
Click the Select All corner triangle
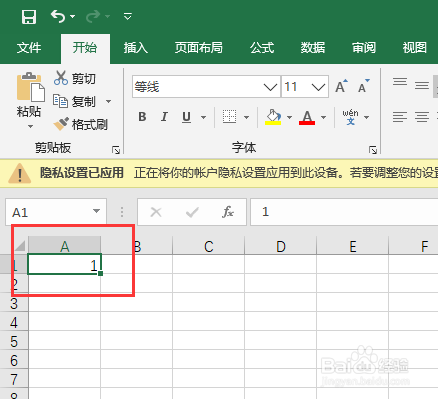pyautogui.click(x=20, y=246)
